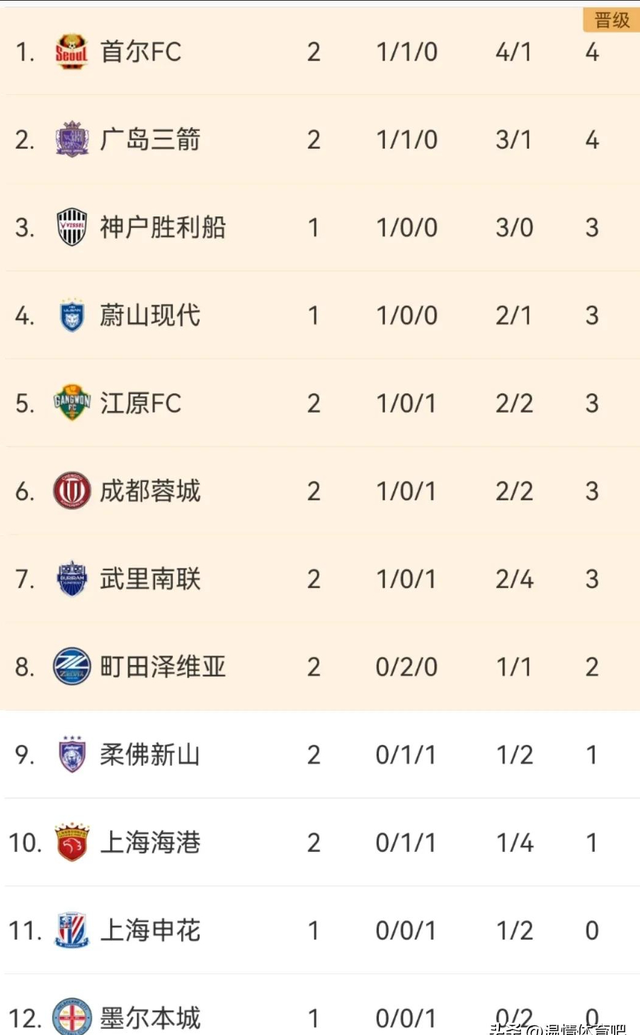
Task: Click the Gangwon FC green logo
Action: pos(72,403)
